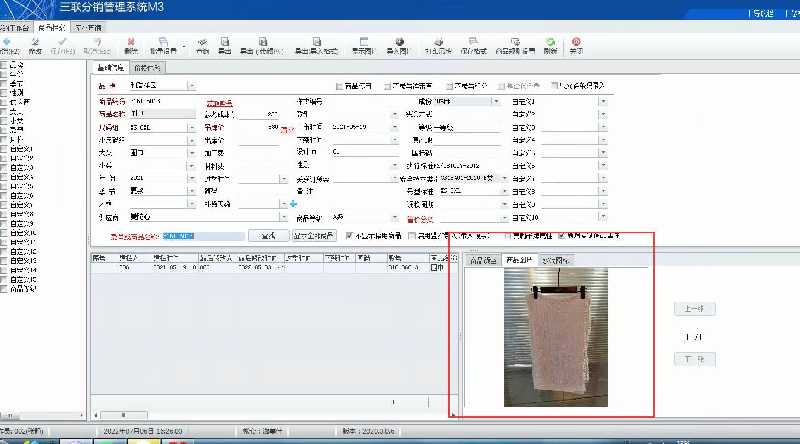Image resolution: width=800 pixels, height=444 pixels.
Task: Click the green refresh icon in toolbar
Action: click(550, 43)
